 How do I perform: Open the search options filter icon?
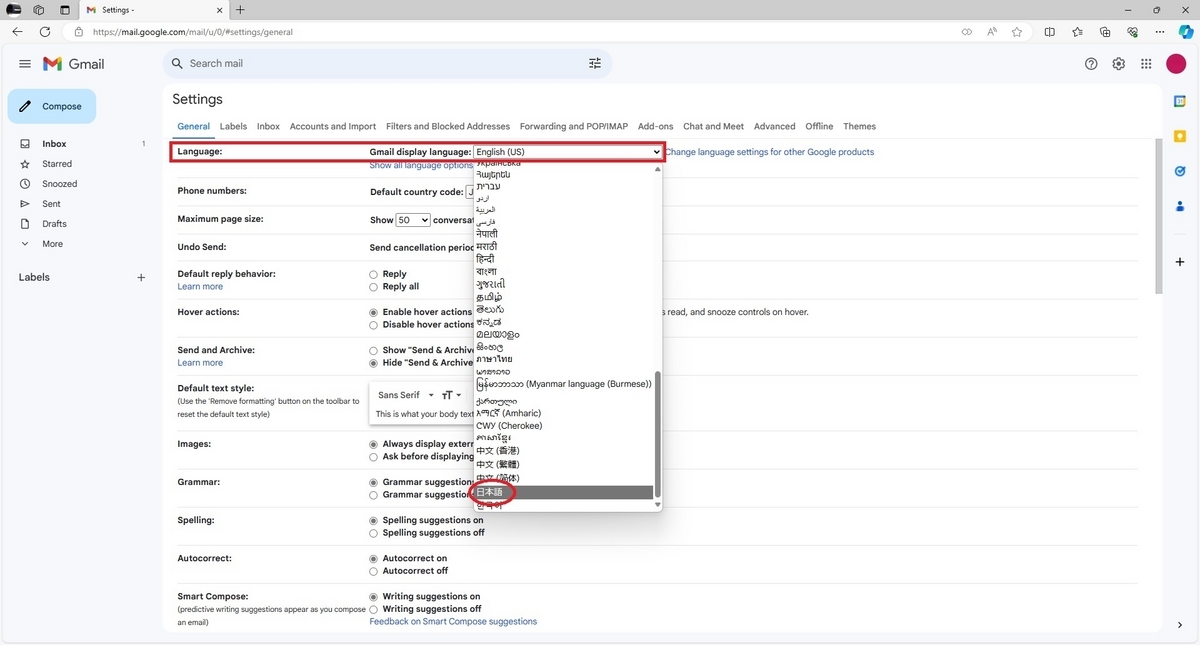[x=595, y=64]
